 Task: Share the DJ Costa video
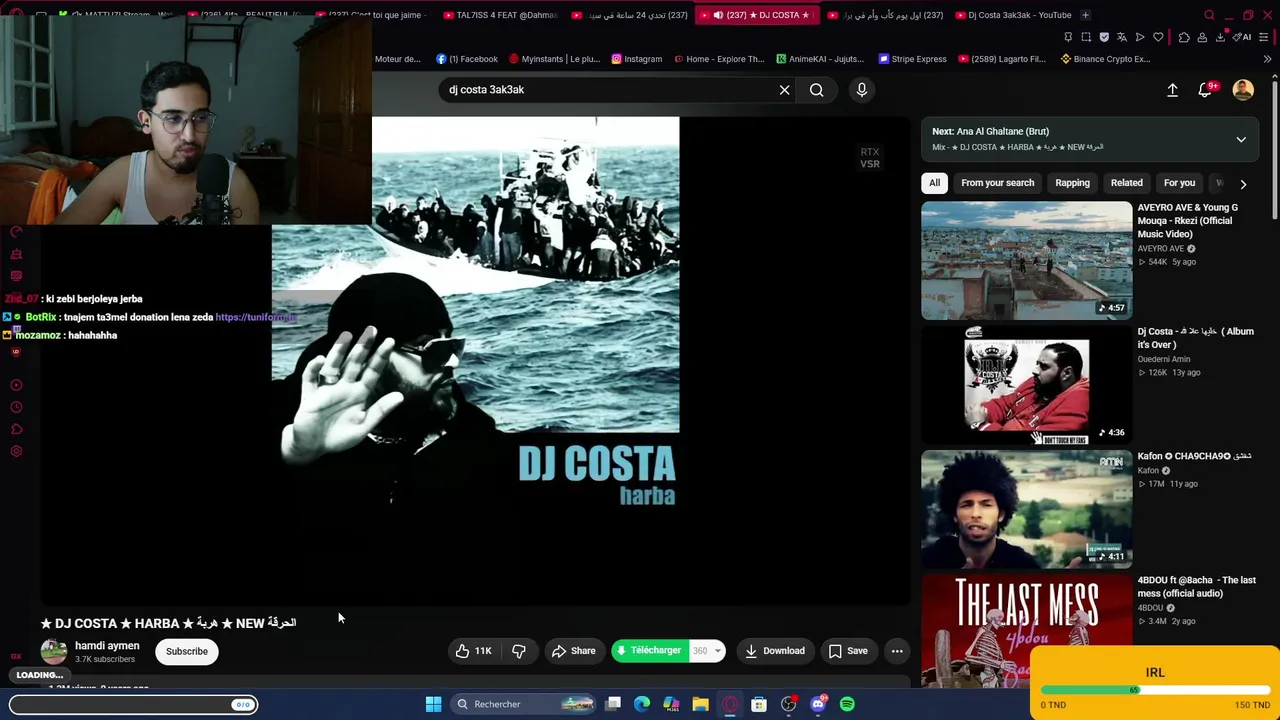pyautogui.click(x=573, y=651)
